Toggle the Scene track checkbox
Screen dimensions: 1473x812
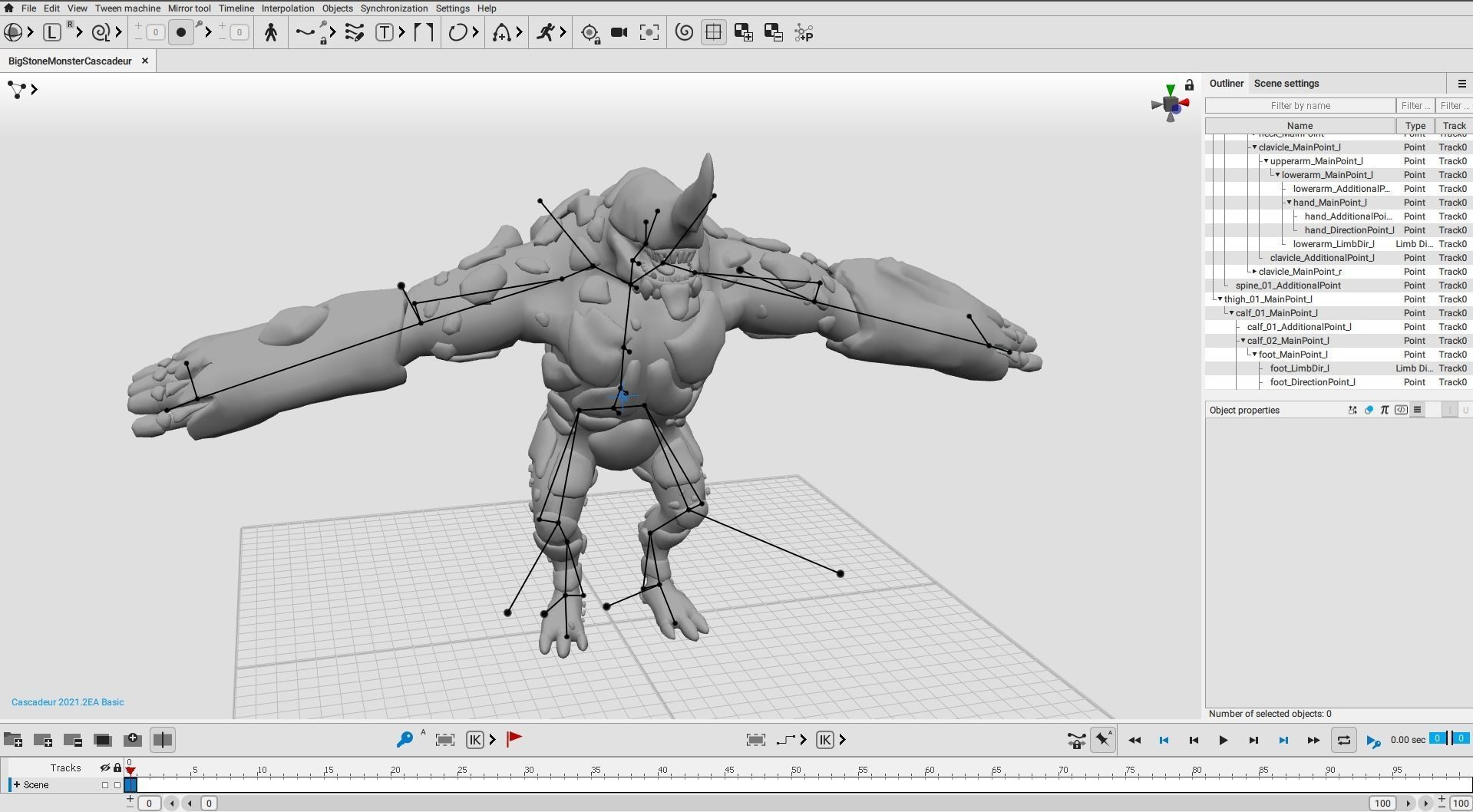click(105, 784)
